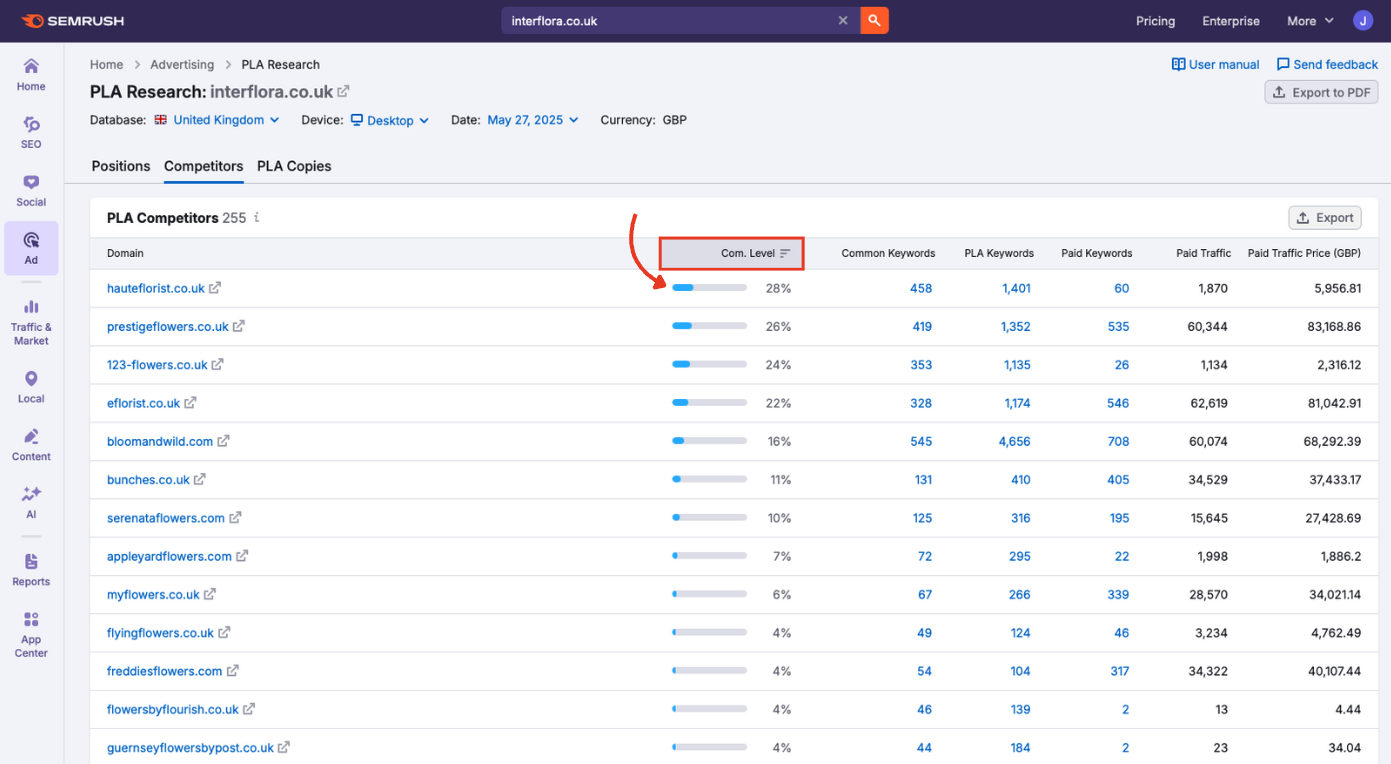Expand the More menu in header
The width and height of the screenshot is (1391, 764).
(x=1310, y=21)
